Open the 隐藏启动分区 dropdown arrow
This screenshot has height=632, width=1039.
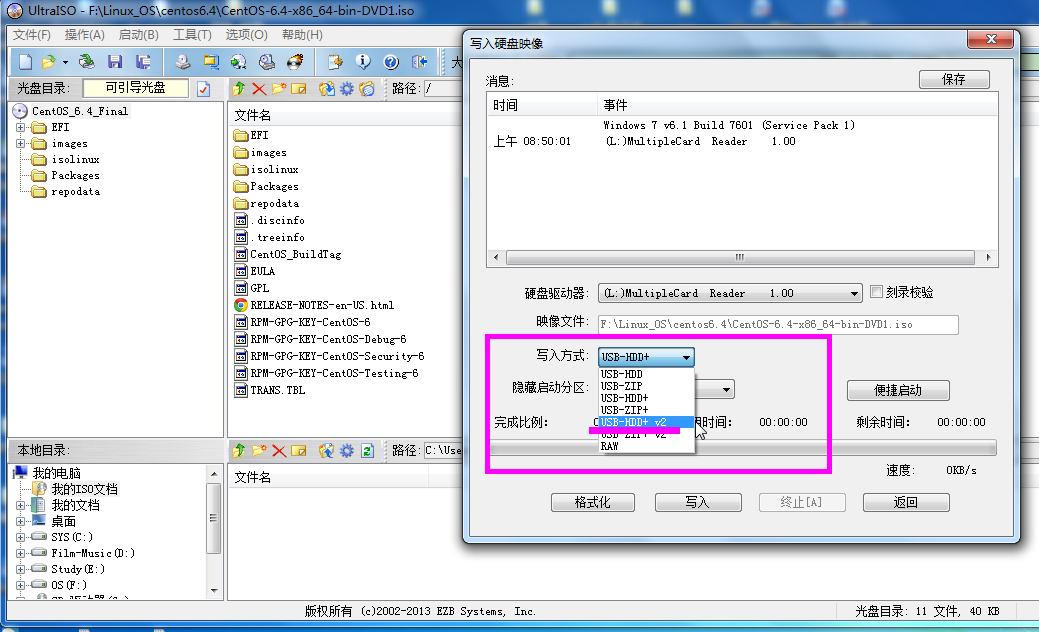coord(726,390)
